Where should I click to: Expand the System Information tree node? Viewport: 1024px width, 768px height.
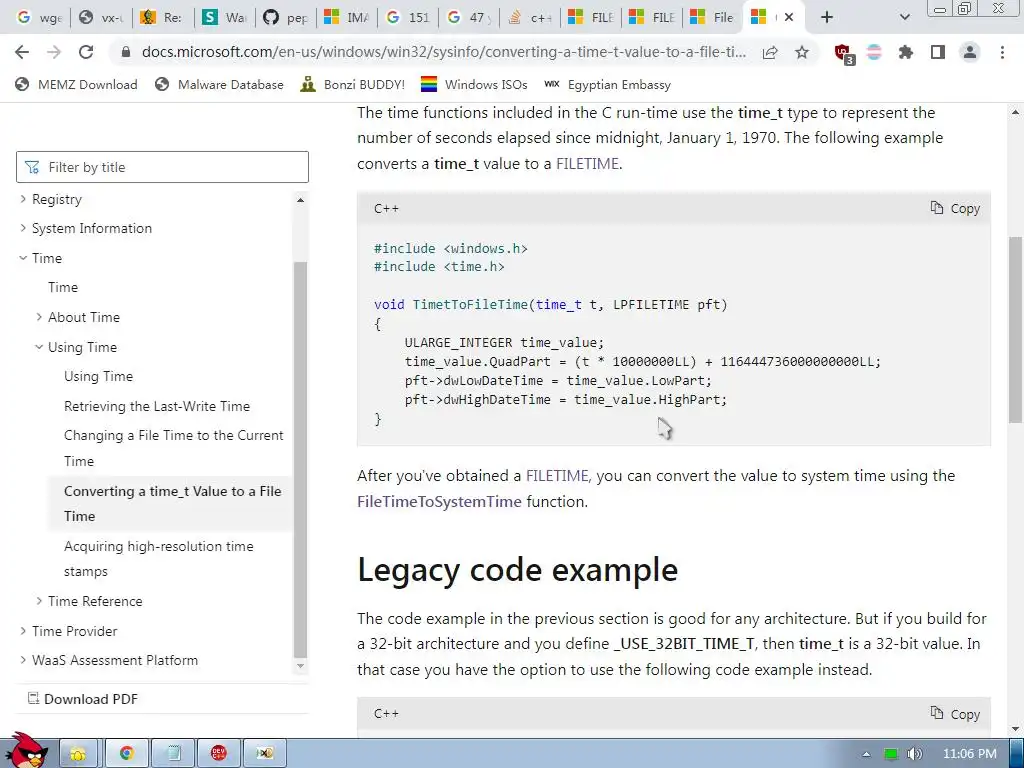point(23,228)
